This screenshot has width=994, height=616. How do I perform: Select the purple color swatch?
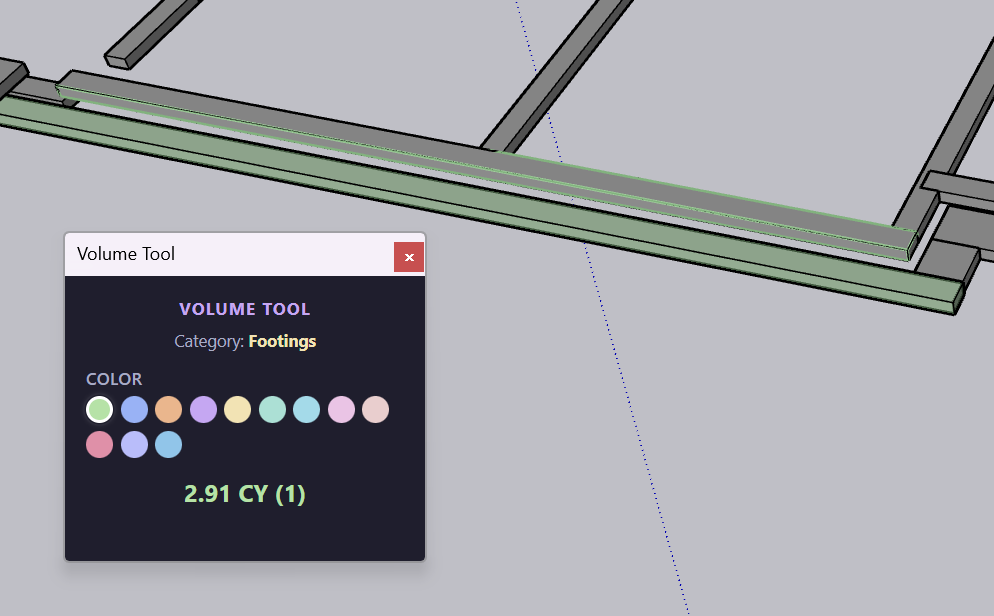tap(203, 409)
